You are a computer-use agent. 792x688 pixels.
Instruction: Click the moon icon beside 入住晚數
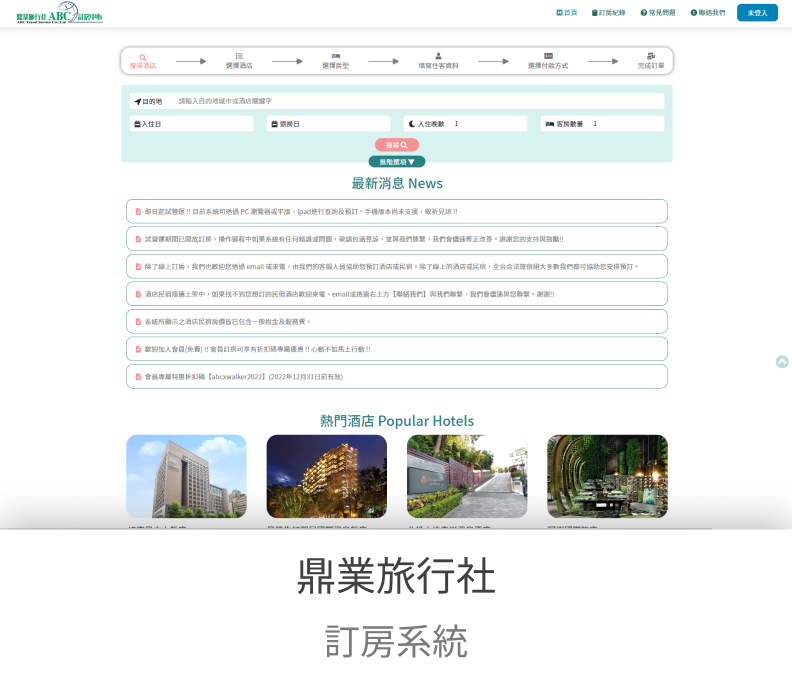coord(412,124)
